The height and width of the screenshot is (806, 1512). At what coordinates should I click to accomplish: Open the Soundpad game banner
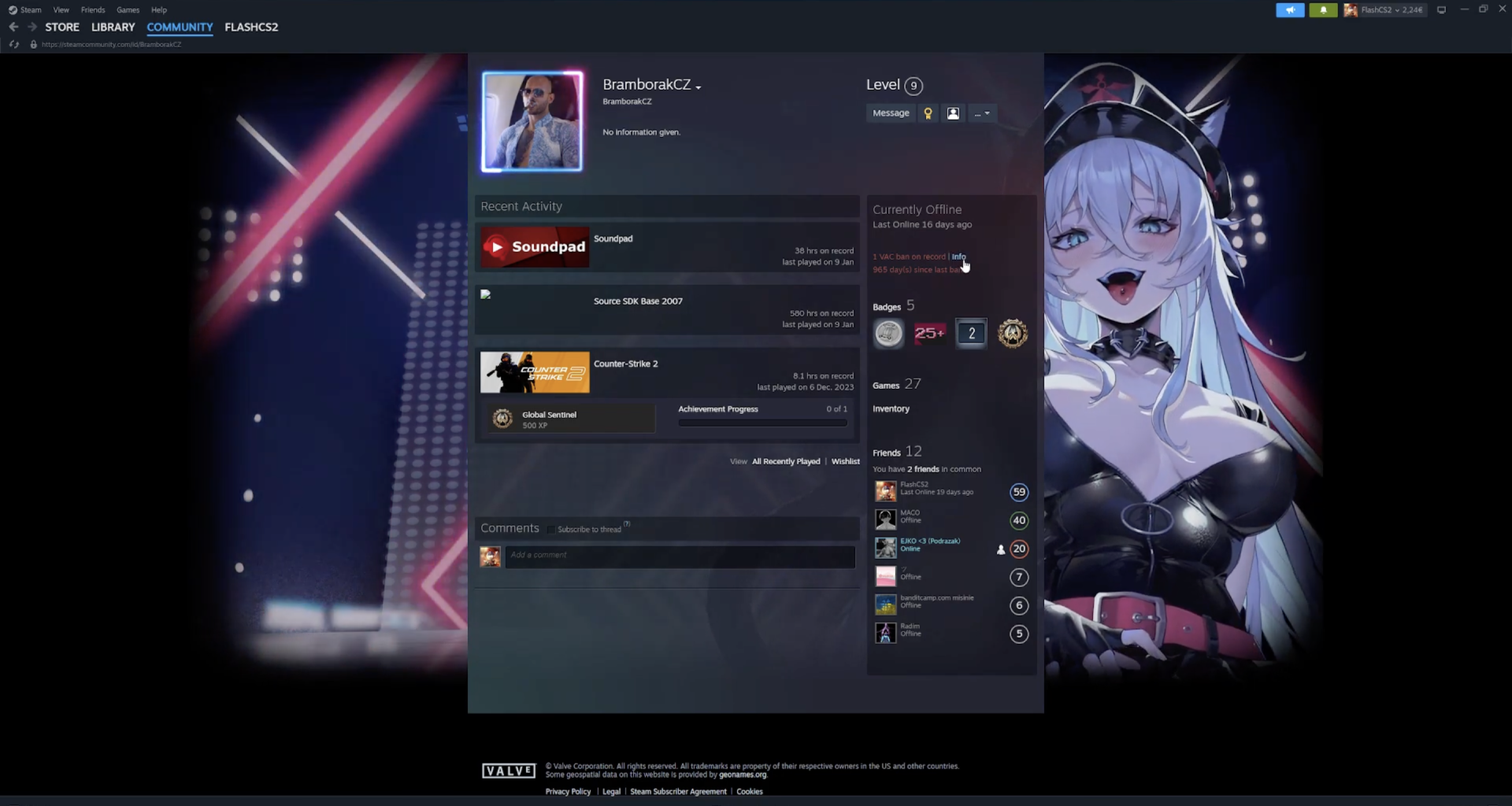click(535, 246)
